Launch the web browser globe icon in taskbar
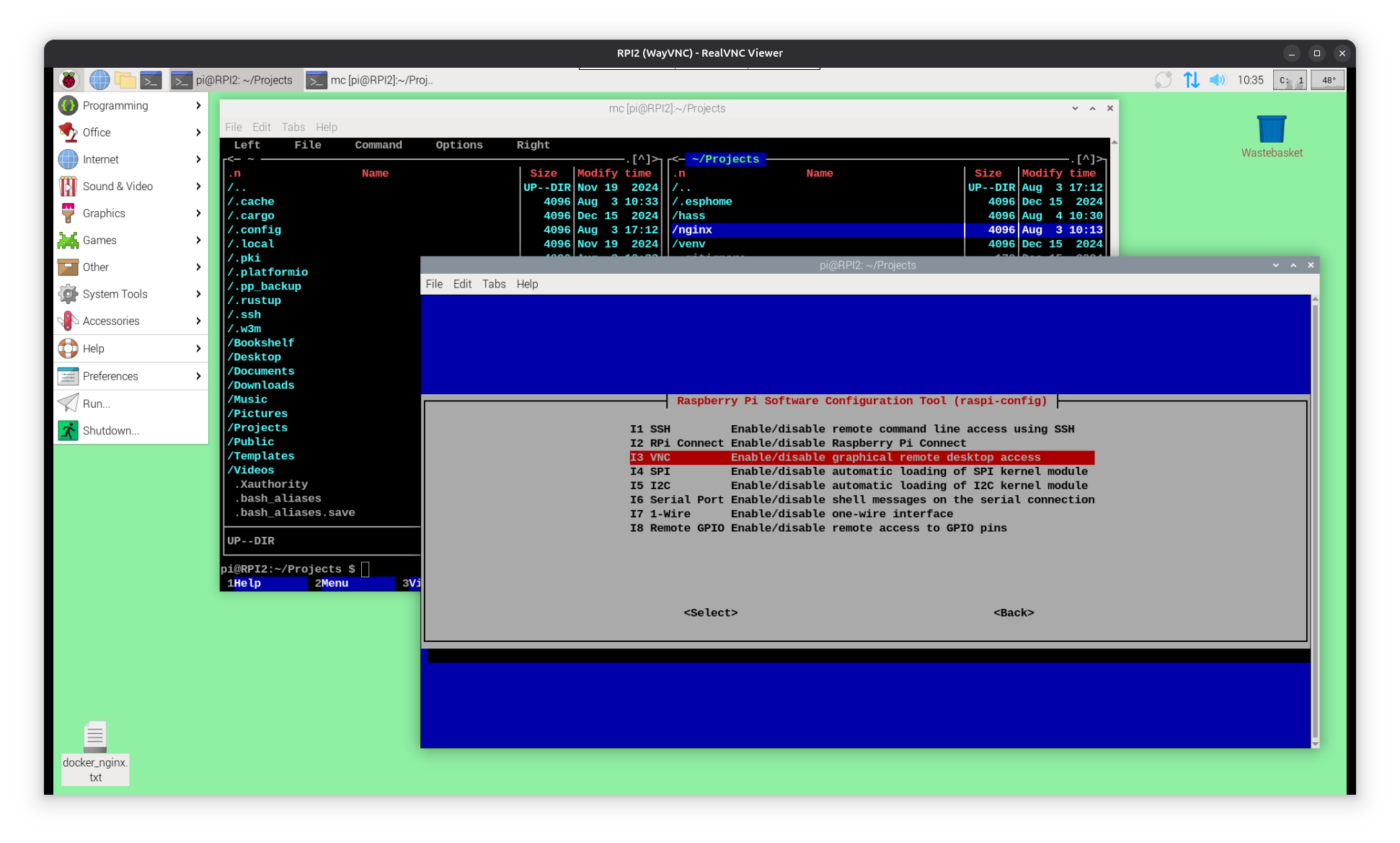This screenshot has height=843, width=1400. [99, 80]
